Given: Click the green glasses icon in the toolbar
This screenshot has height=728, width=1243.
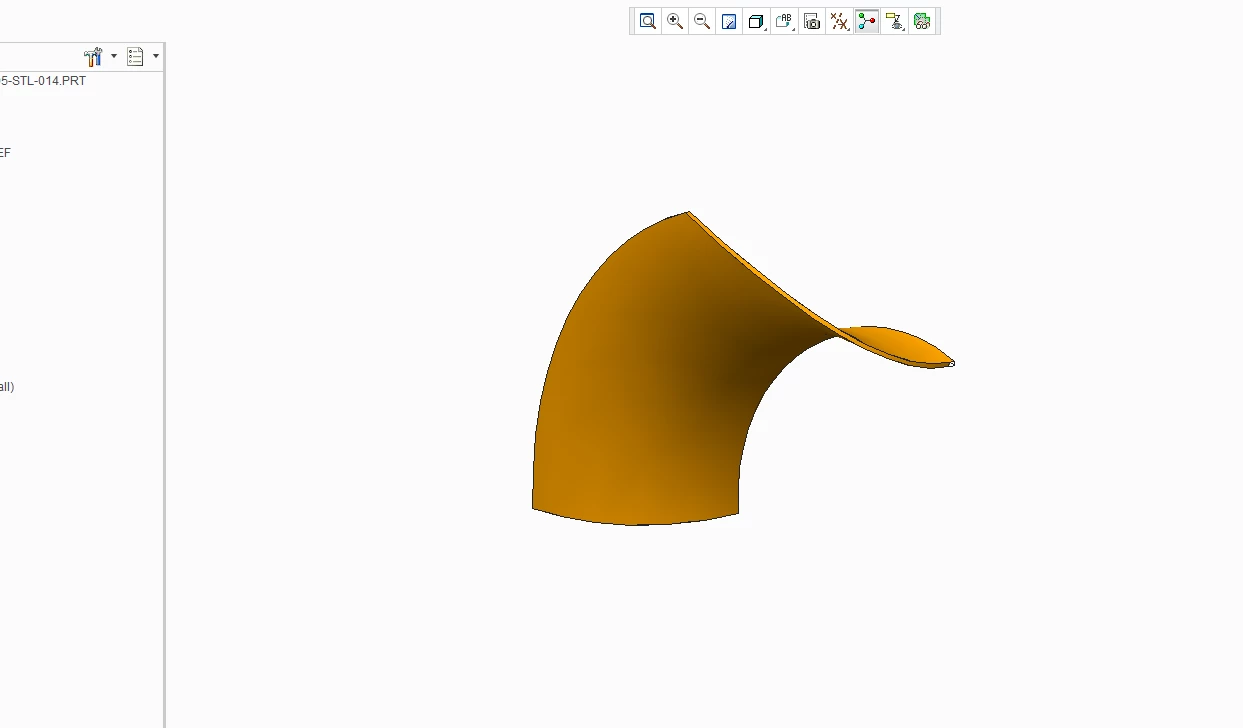Looking at the screenshot, I should tap(922, 21).
